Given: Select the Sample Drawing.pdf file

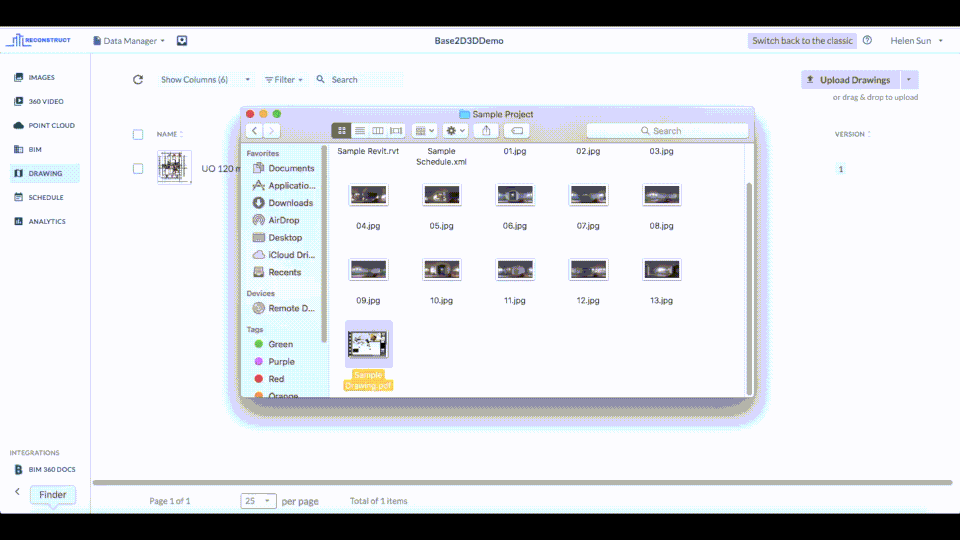Looking at the screenshot, I should (x=368, y=355).
